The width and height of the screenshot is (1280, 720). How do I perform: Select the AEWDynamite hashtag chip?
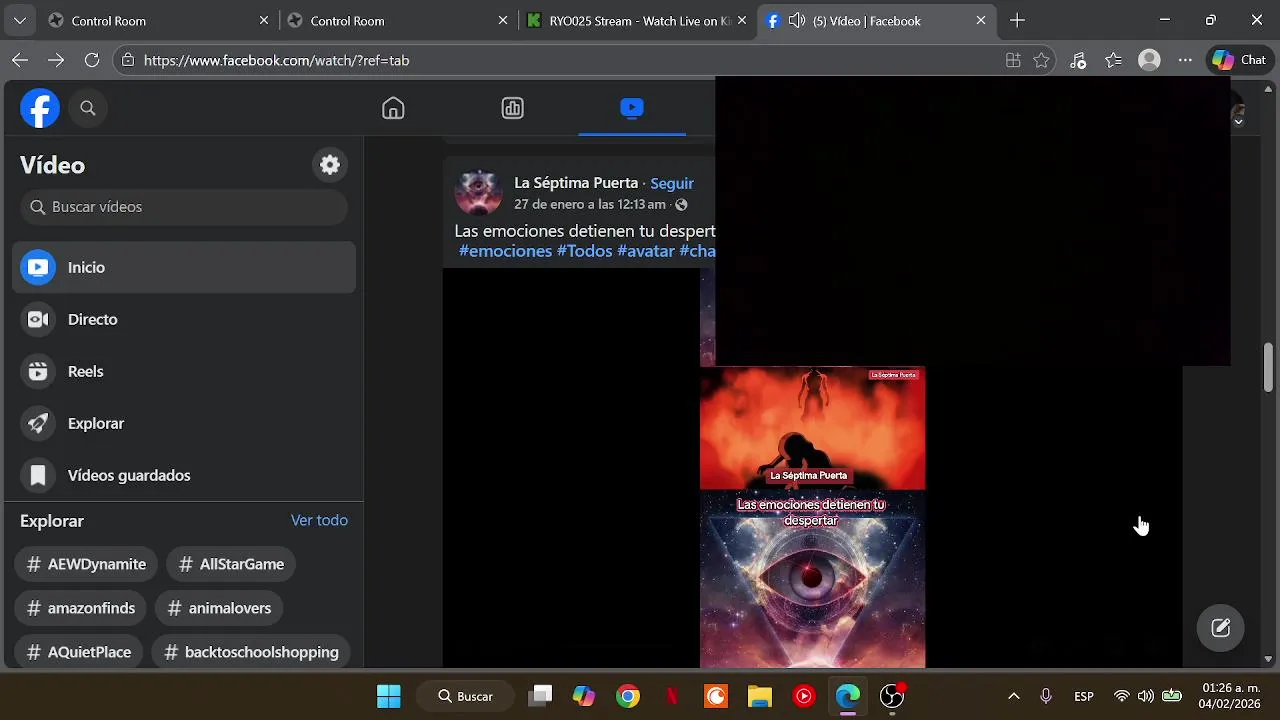(x=86, y=564)
